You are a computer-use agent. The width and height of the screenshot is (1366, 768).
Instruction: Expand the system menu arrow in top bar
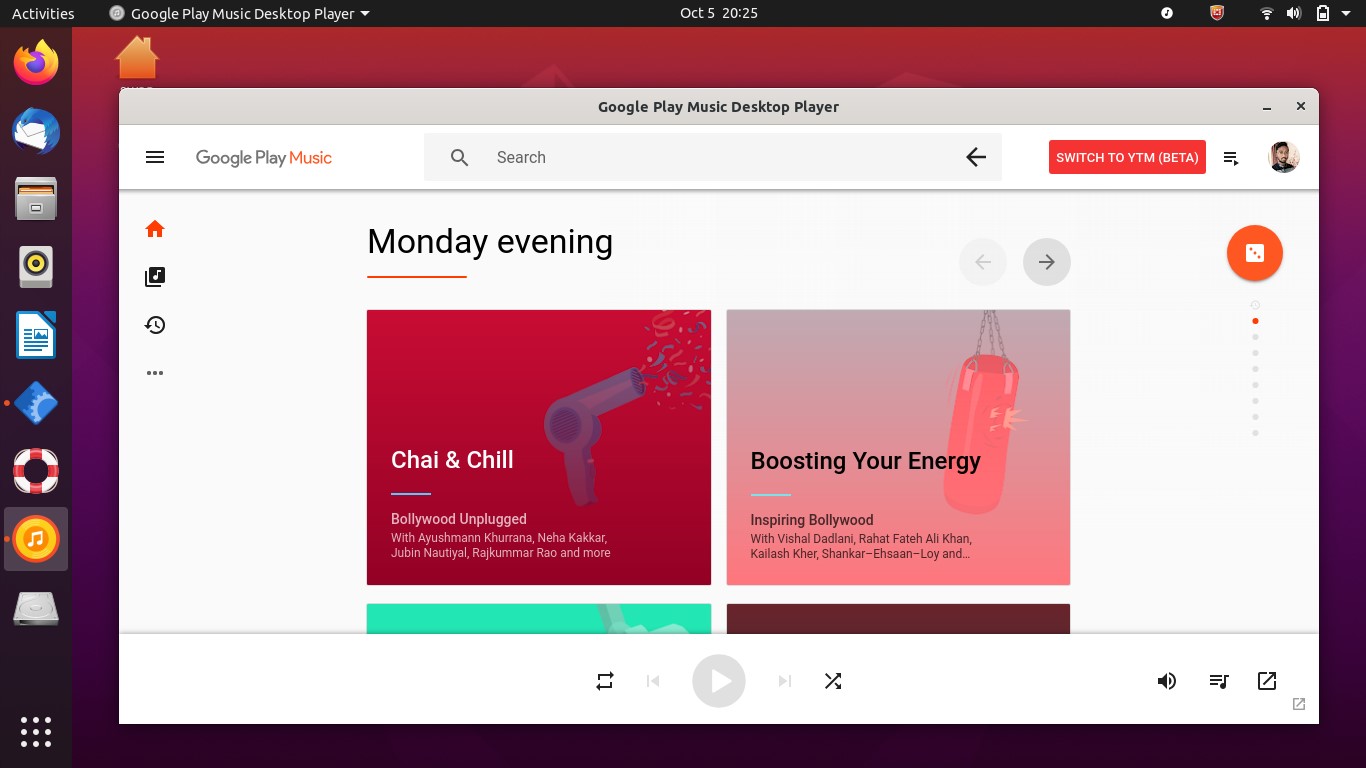[x=1347, y=14]
